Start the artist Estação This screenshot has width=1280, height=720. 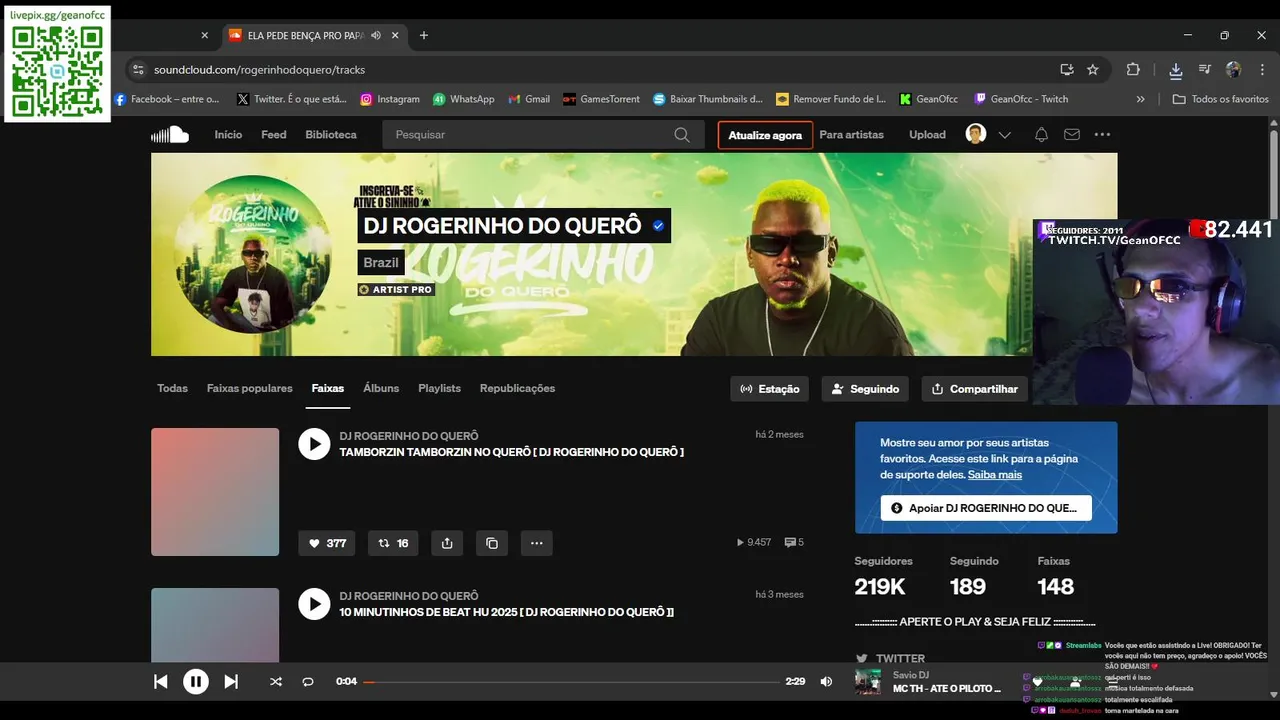tap(770, 389)
